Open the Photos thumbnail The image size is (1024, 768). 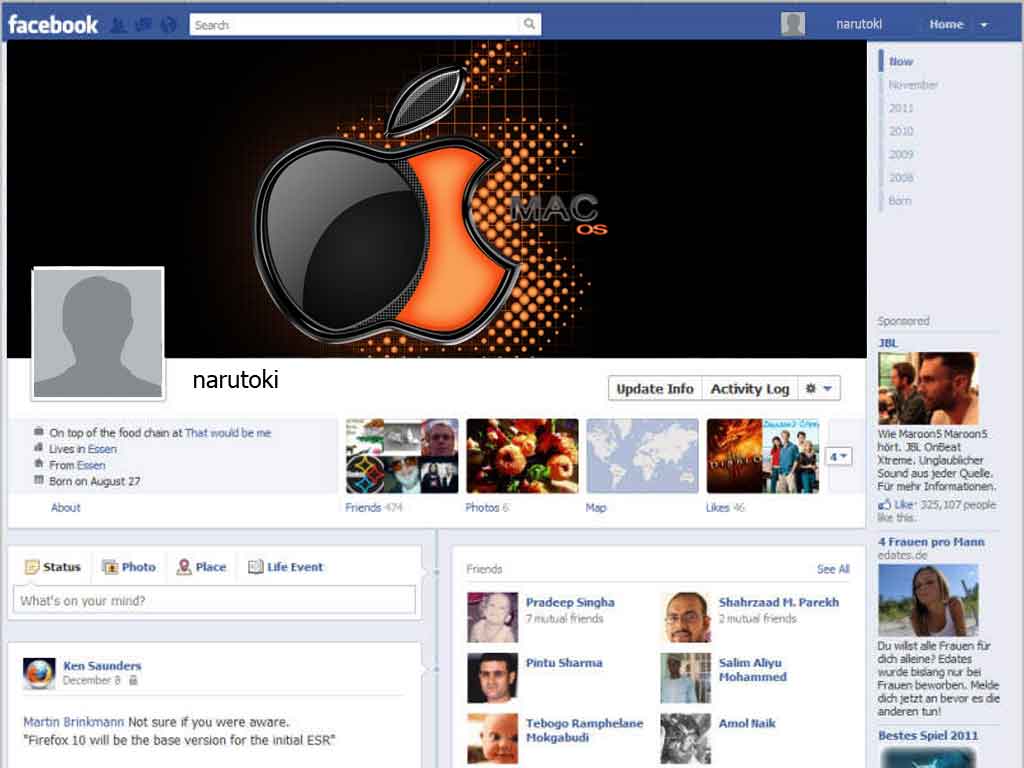click(522, 456)
